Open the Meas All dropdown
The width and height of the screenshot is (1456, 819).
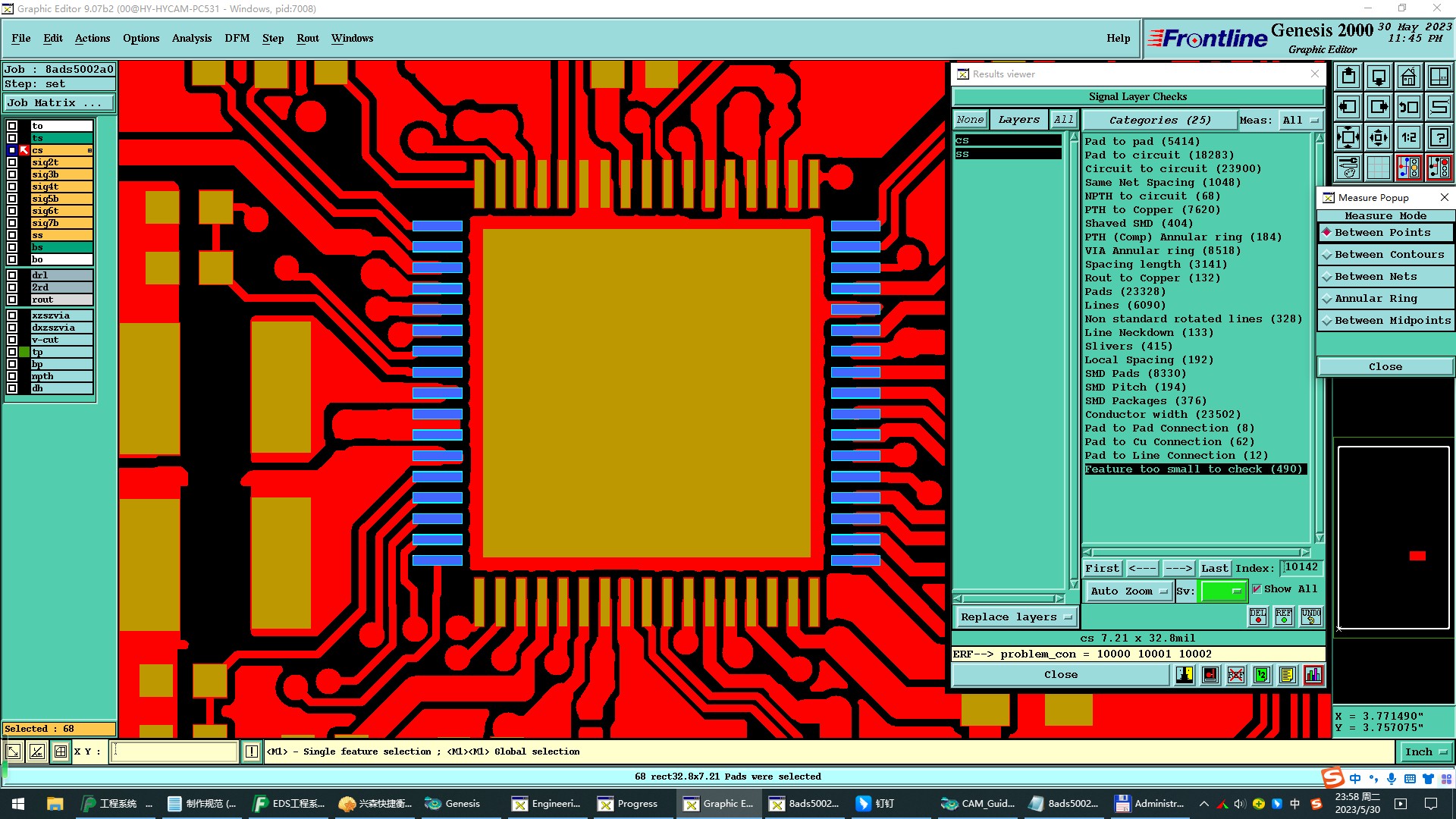coord(1300,120)
